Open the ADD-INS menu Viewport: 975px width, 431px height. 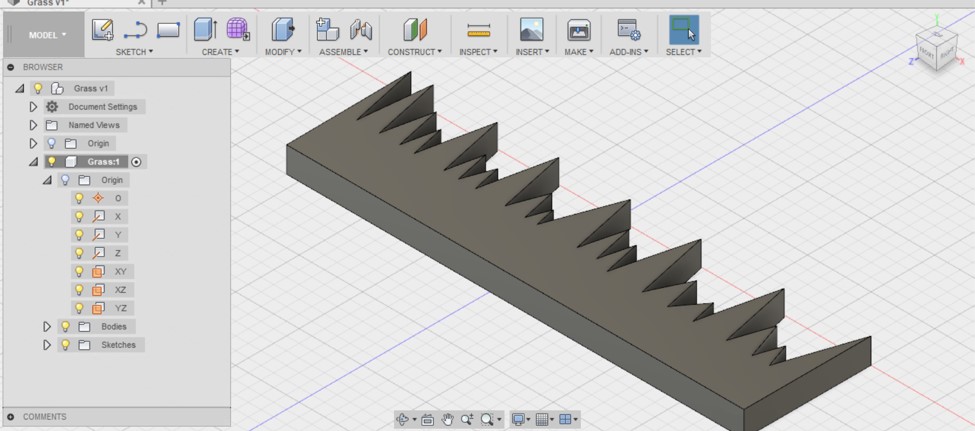coord(629,52)
